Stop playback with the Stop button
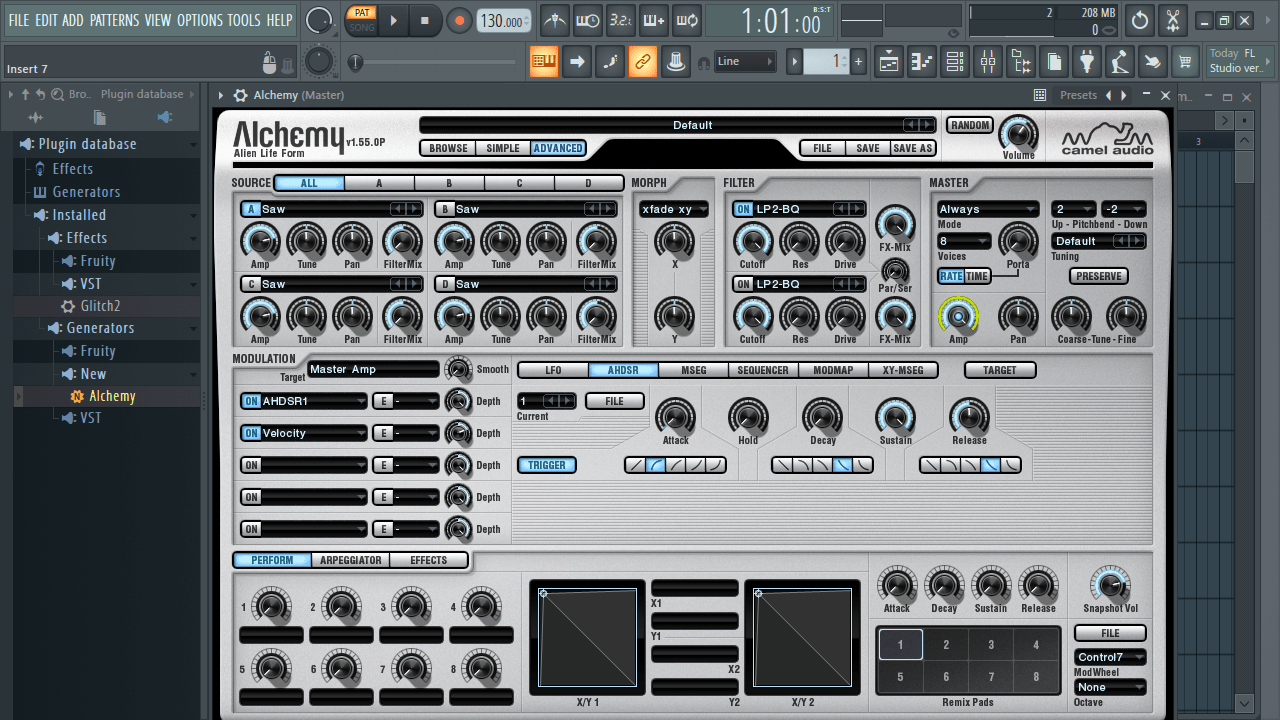The width and height of the screenshot is (1280, 720). tap(424, 20)
